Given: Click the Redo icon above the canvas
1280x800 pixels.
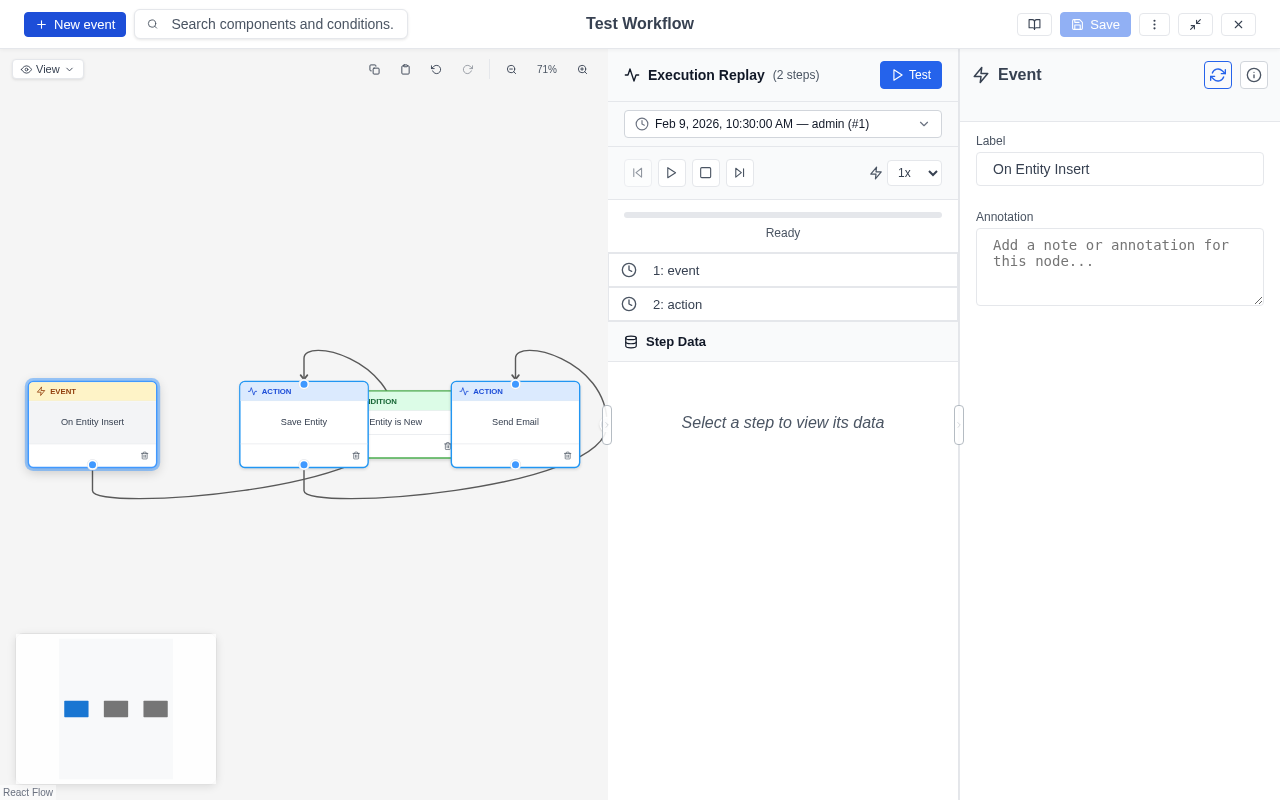Looking at the screenshot, I should coord(467,69).
